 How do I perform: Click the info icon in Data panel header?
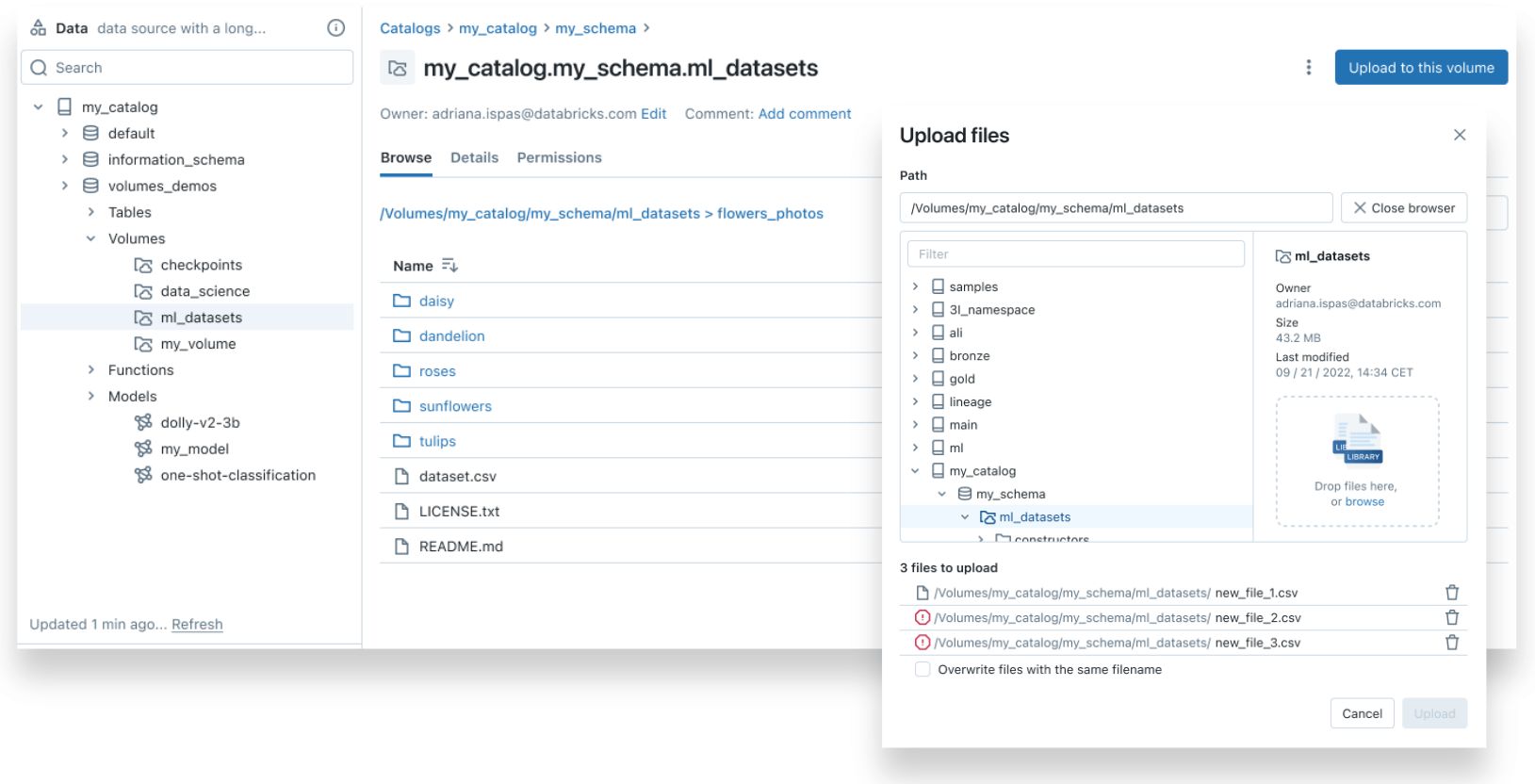point(335,28)
